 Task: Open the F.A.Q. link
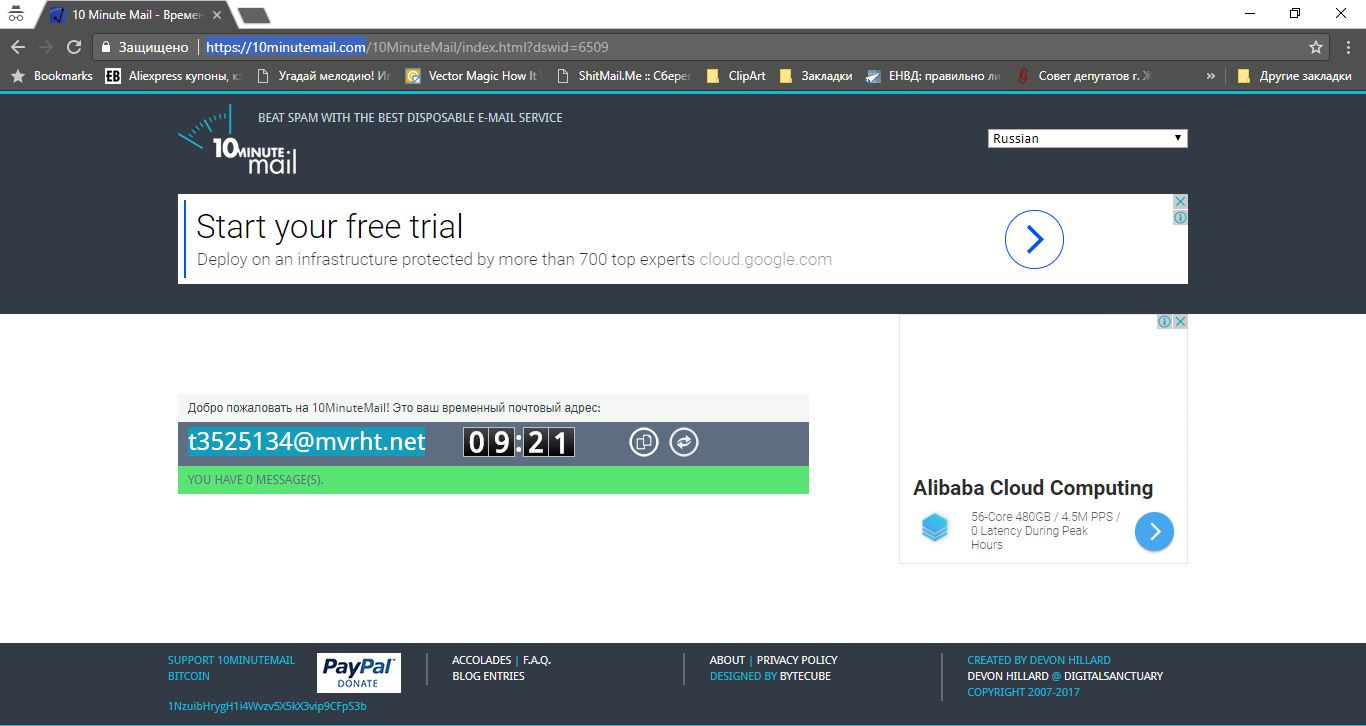coord(537,660)
